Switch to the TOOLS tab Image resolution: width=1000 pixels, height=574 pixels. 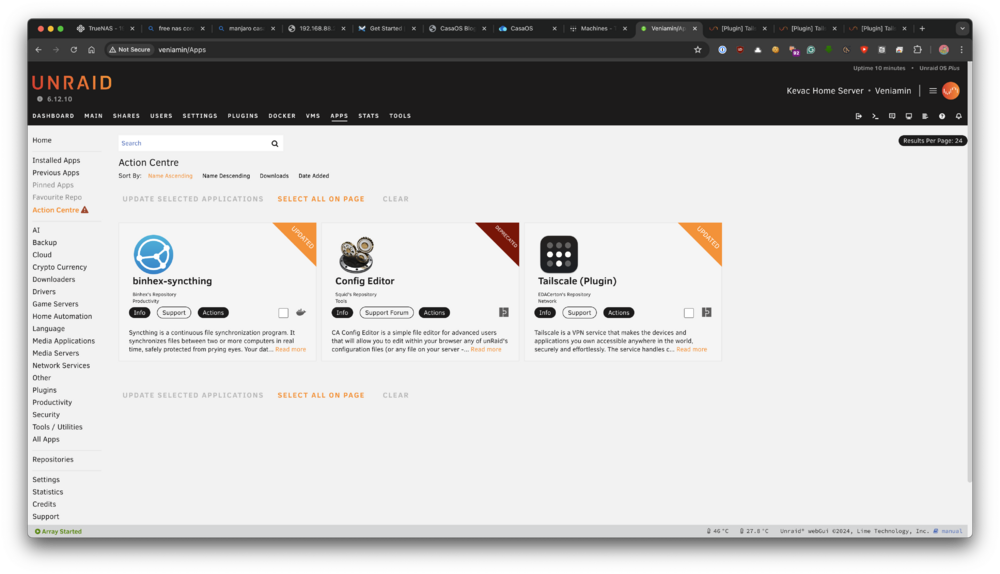(400, 116)
